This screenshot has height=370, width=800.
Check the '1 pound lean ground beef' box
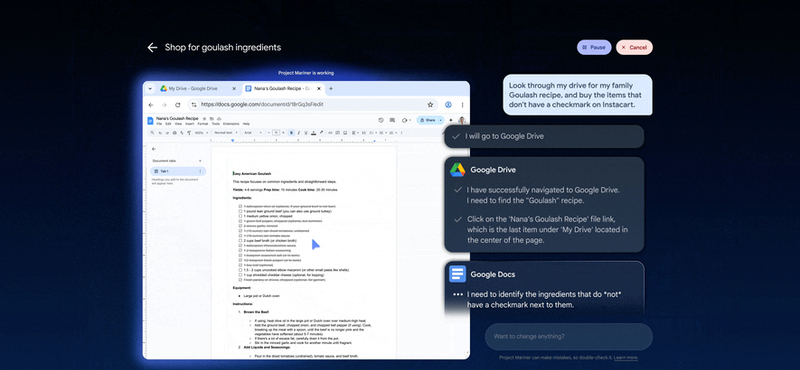tap(240, 211)
